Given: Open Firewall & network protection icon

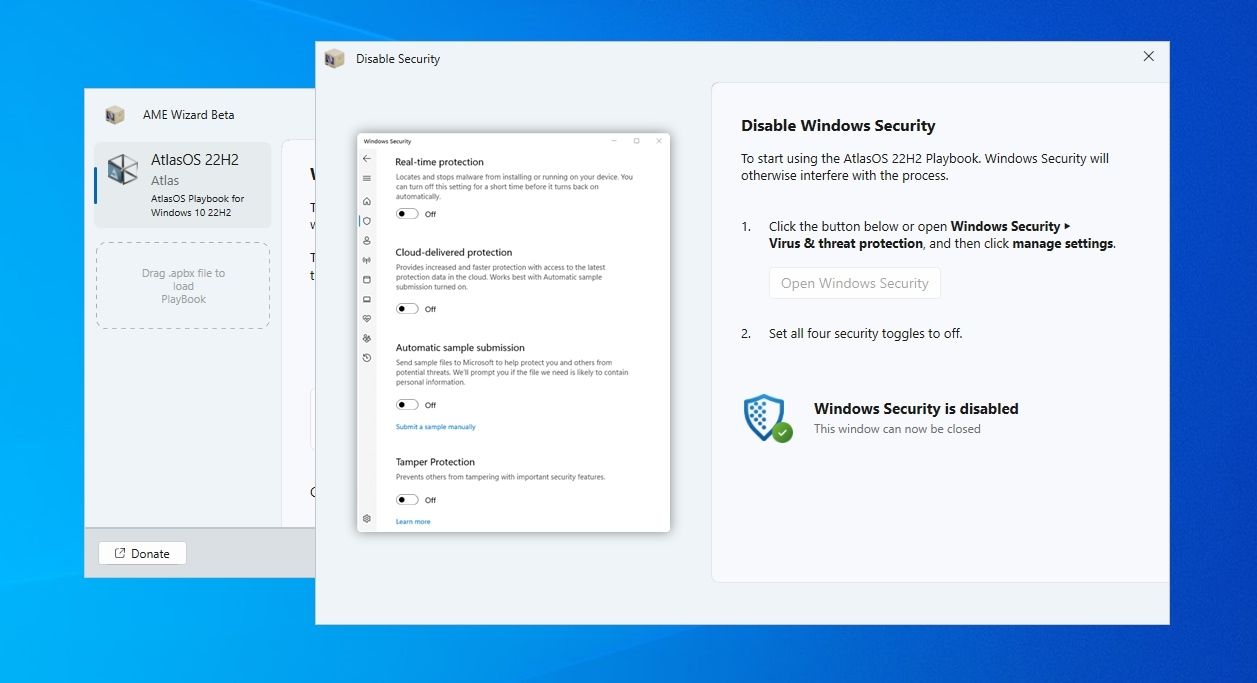Looking at the screenshot, I should point(367,260).
